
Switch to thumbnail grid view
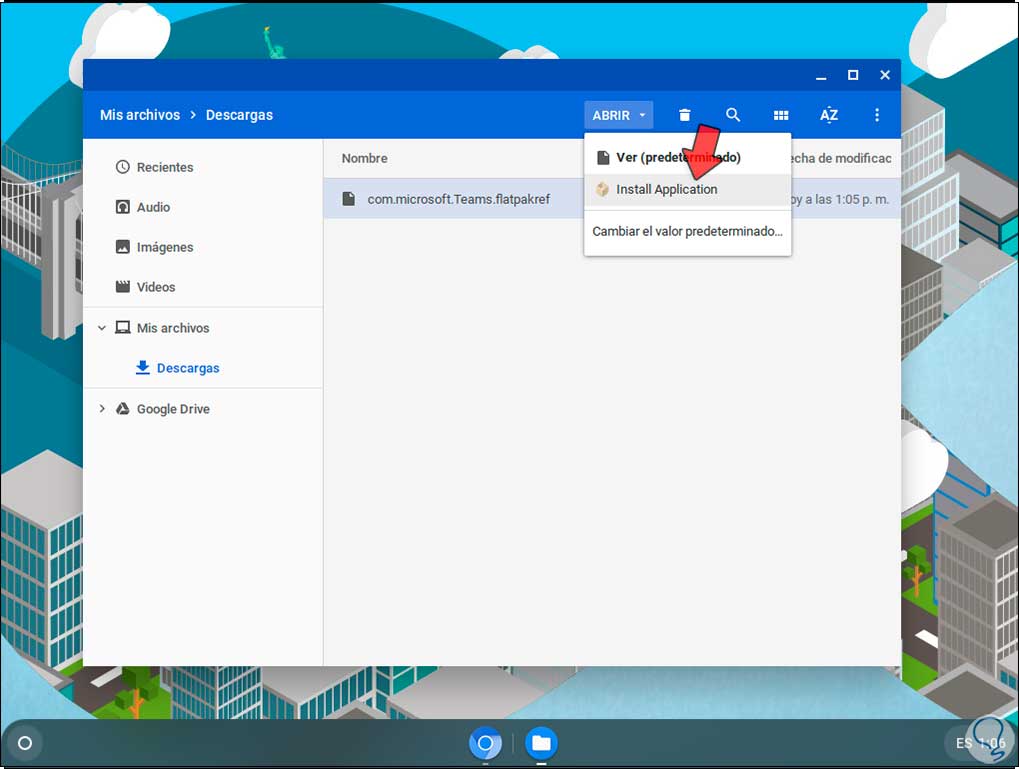click(x=780, y=115)
